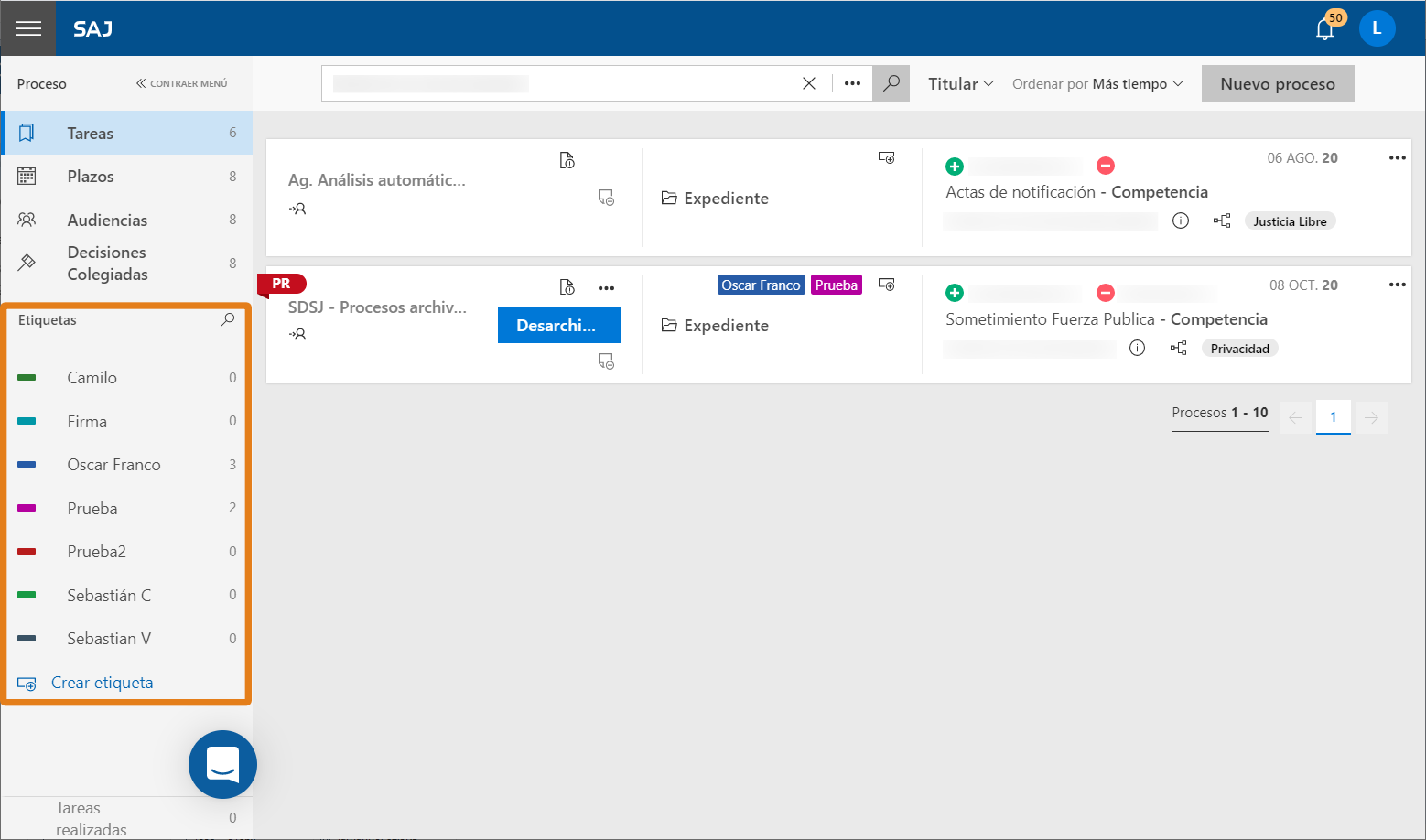
Task: Open user profile avatar L
Action: coord(1377,28)
